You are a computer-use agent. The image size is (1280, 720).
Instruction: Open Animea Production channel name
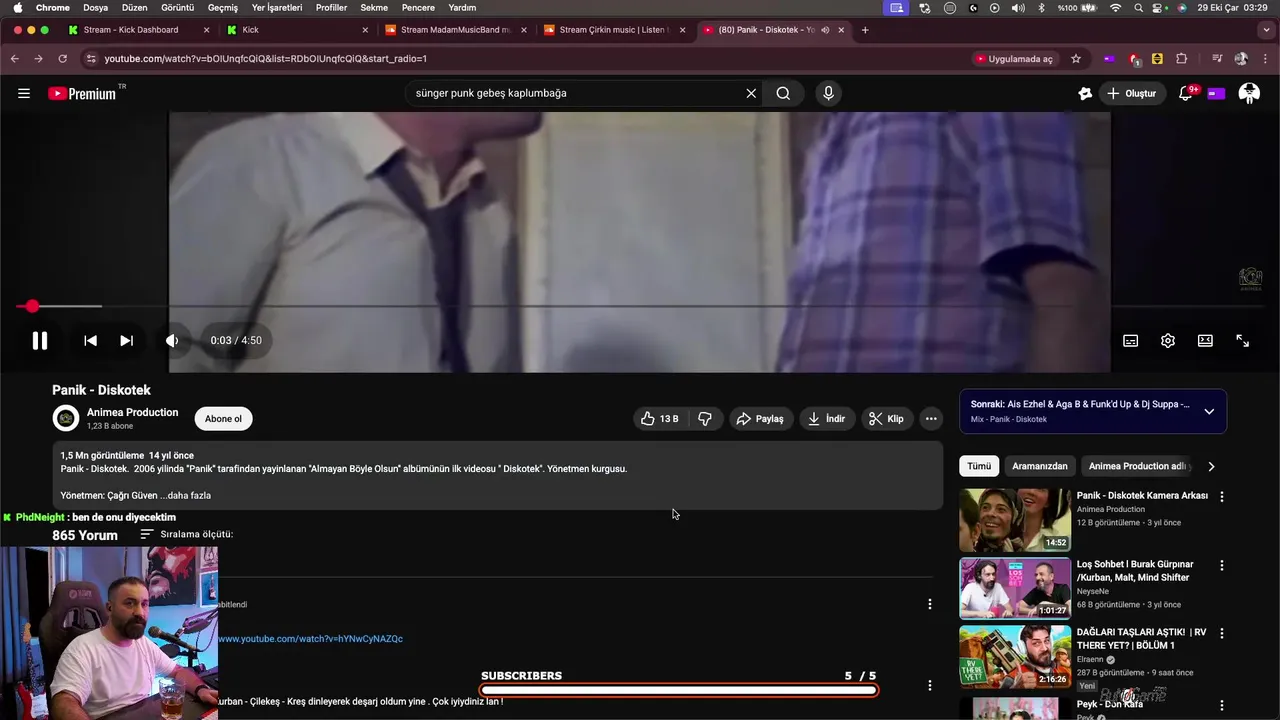pyautogui.click(x=132, y=412)
